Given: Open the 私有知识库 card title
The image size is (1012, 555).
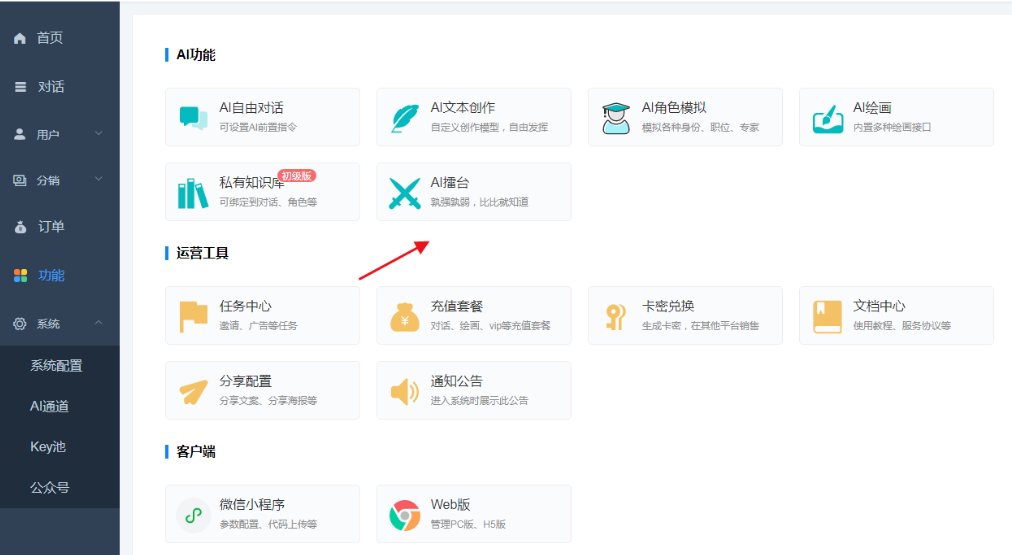Looking at the screenshot, I should coord(252,183).
